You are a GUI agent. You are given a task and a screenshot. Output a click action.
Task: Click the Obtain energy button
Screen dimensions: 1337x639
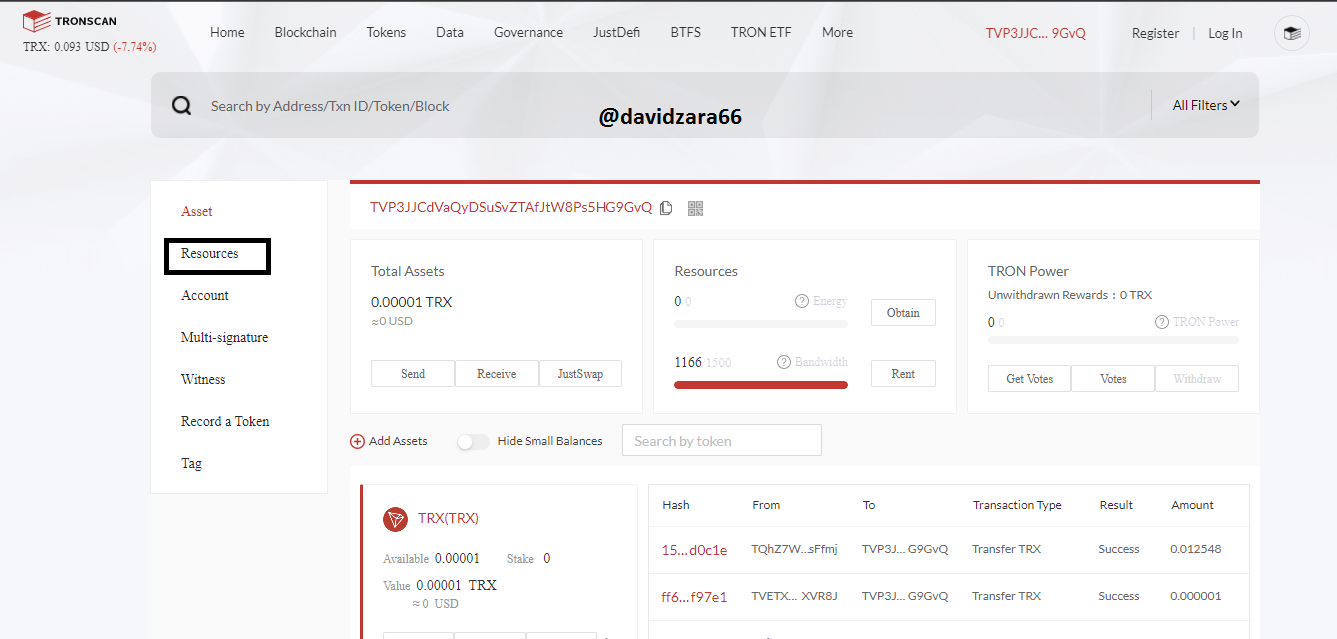pyautogui.click(x=903, y=312)
